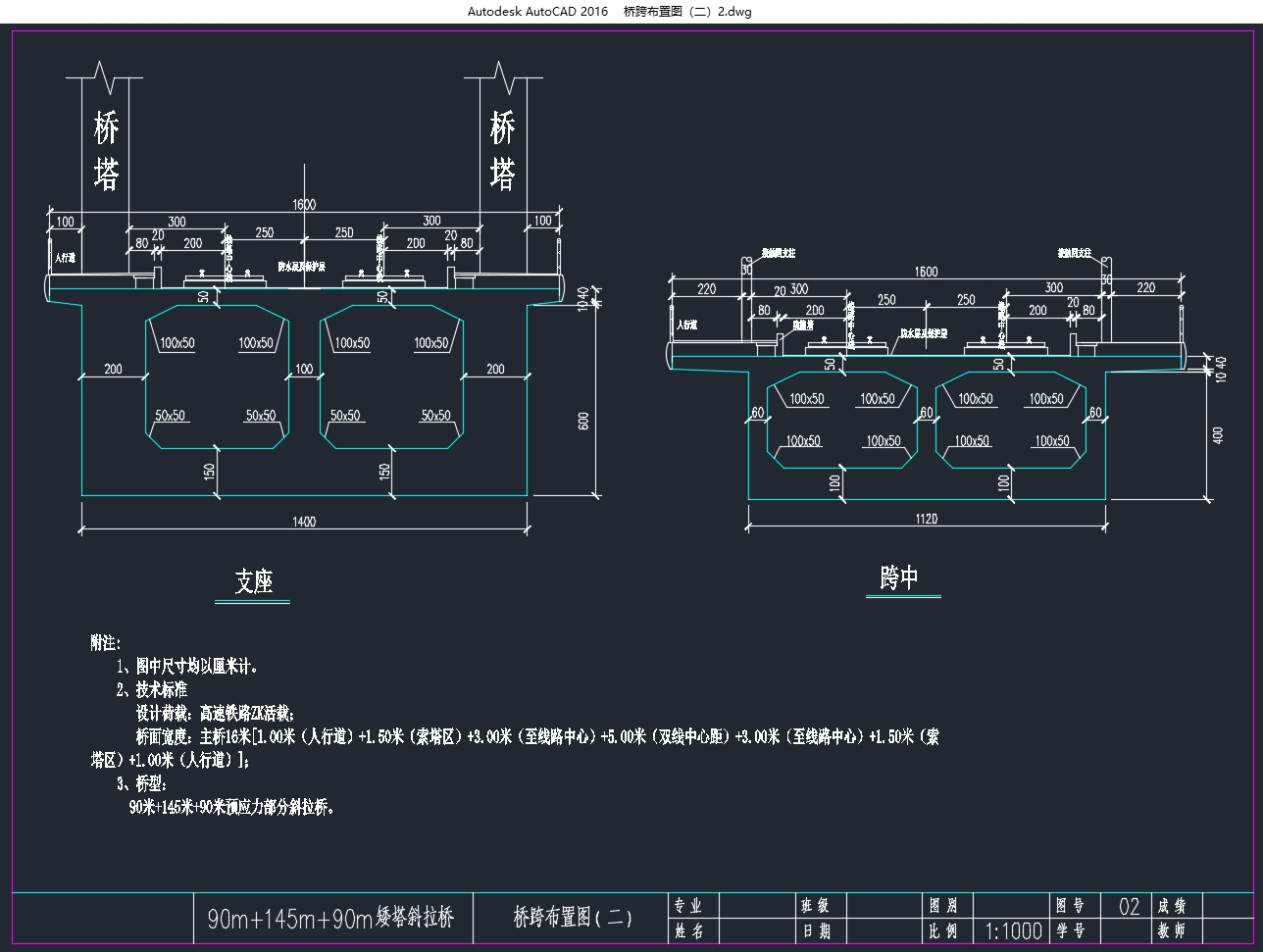Select the 1120 bottom width dimension
1263x952 pixels.
coord(926,519)
